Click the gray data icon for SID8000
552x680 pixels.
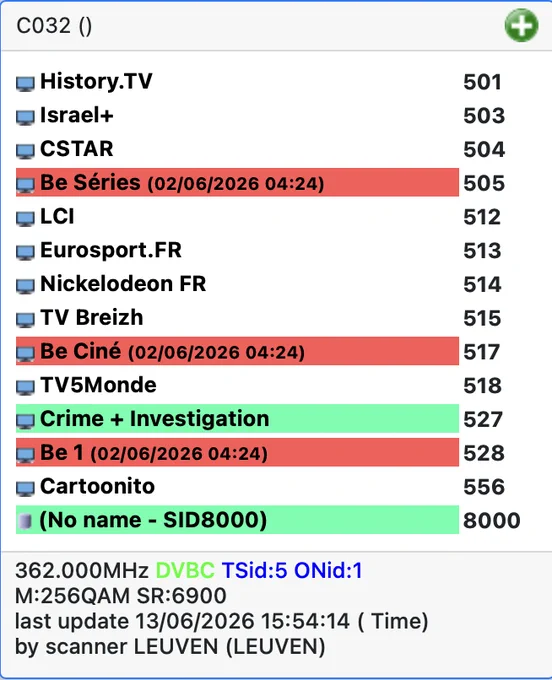click(x=25, y=521)
